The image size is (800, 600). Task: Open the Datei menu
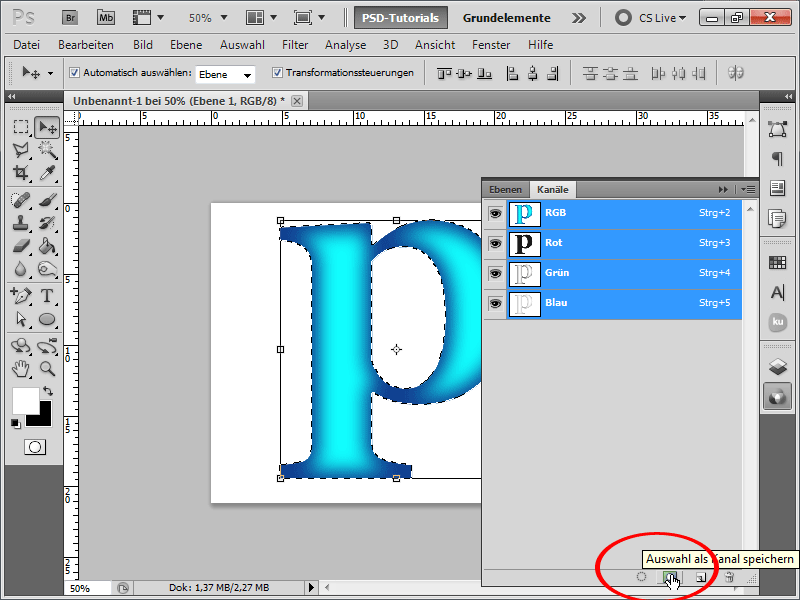pyautogui.click(x=27, y=45)
